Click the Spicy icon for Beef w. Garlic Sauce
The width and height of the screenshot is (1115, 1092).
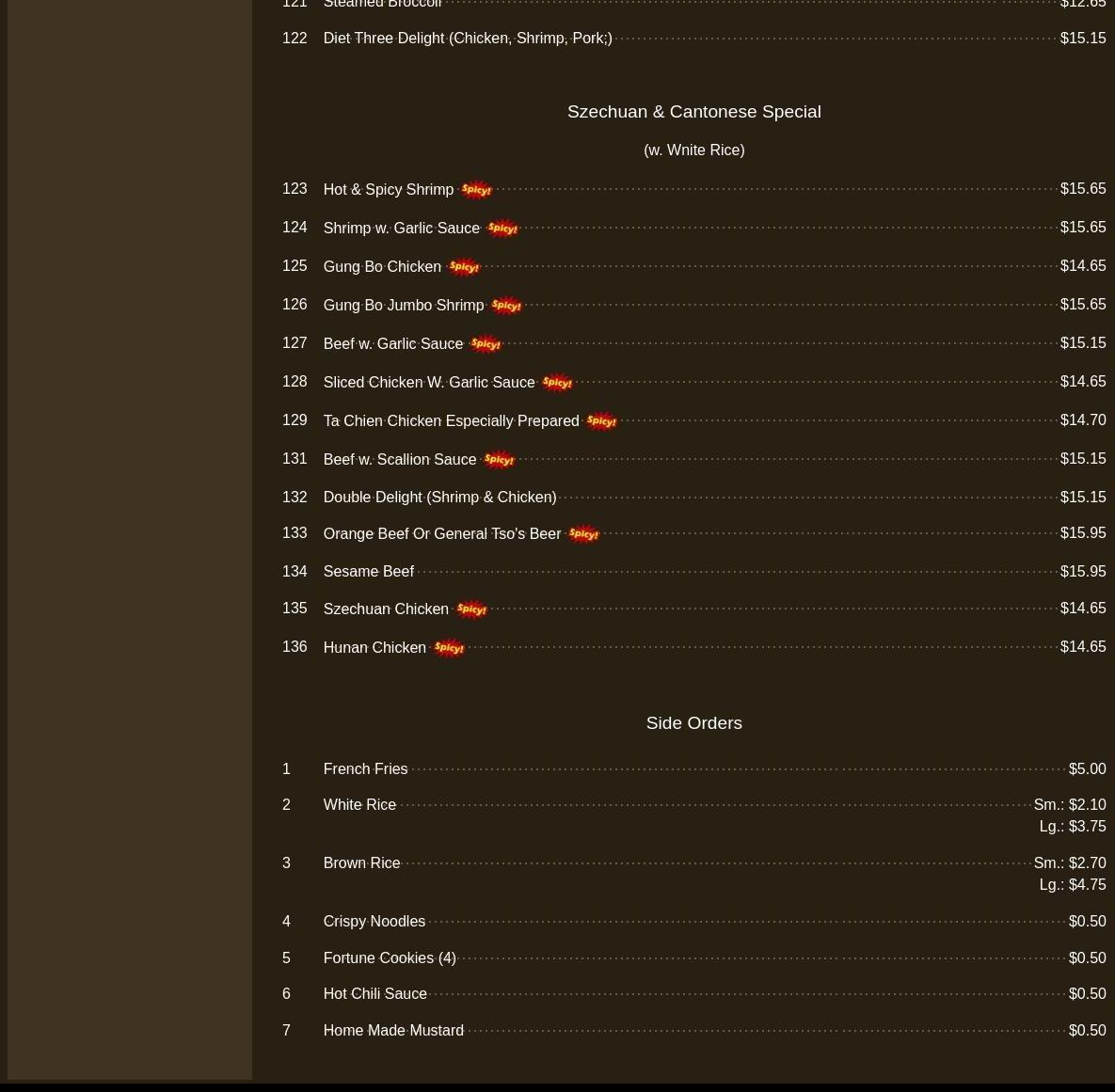[x=486, y=344]
